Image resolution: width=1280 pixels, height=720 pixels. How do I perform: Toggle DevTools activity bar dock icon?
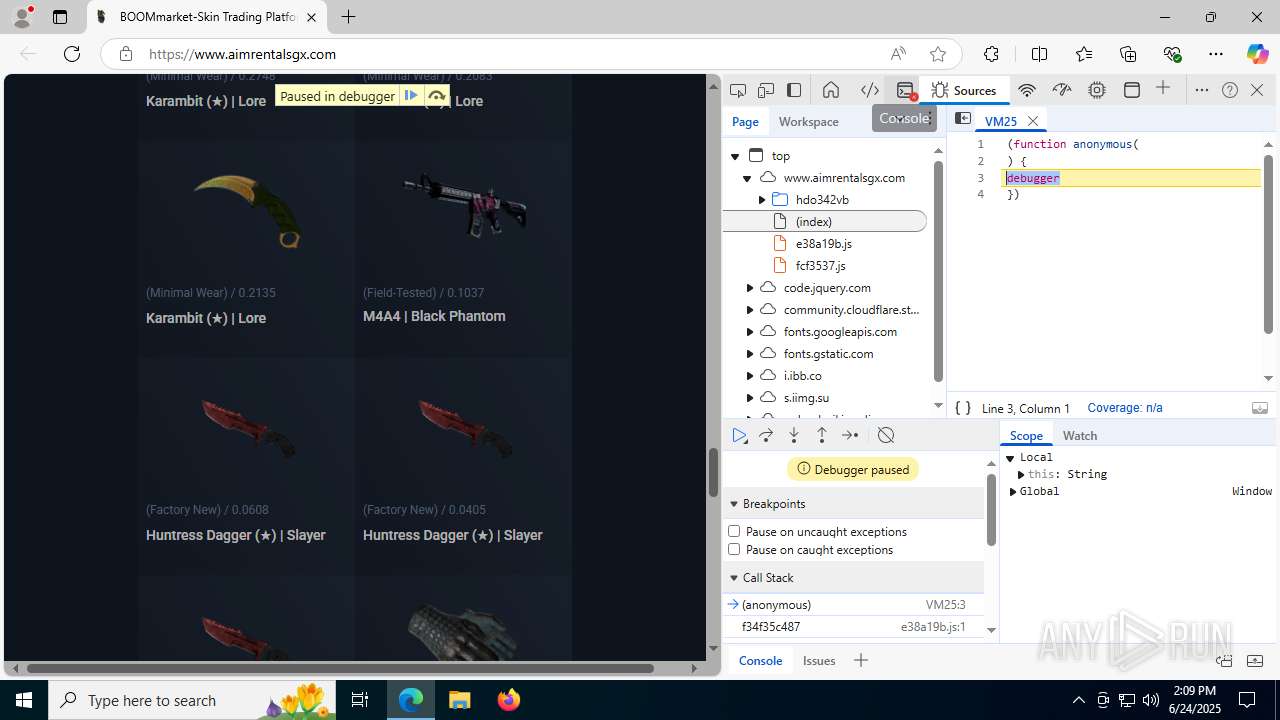point(794,90)
